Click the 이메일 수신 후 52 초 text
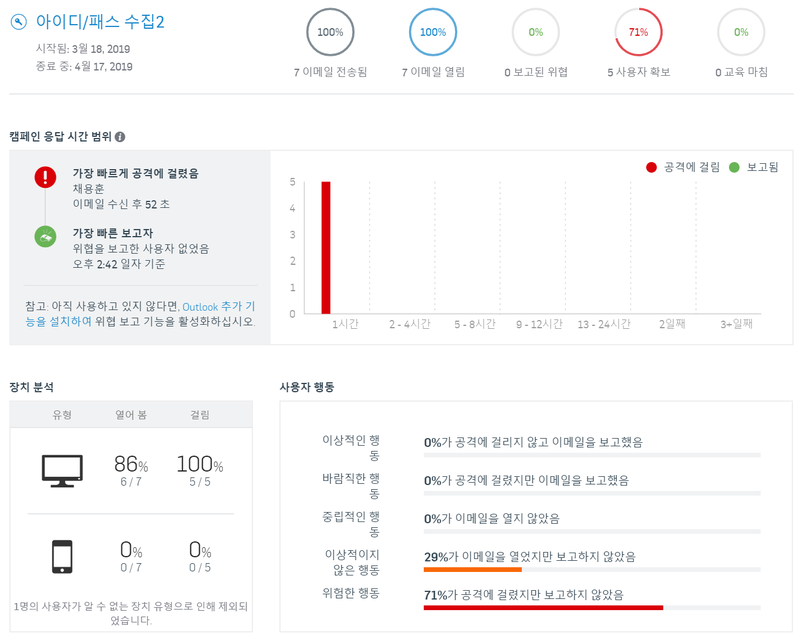The height and width of the screenshot is (643, 800). click(x=121, y=204)
